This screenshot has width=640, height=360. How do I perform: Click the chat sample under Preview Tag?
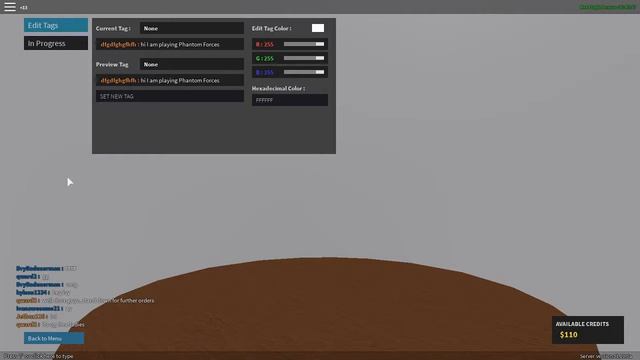[x=170, y=80]
